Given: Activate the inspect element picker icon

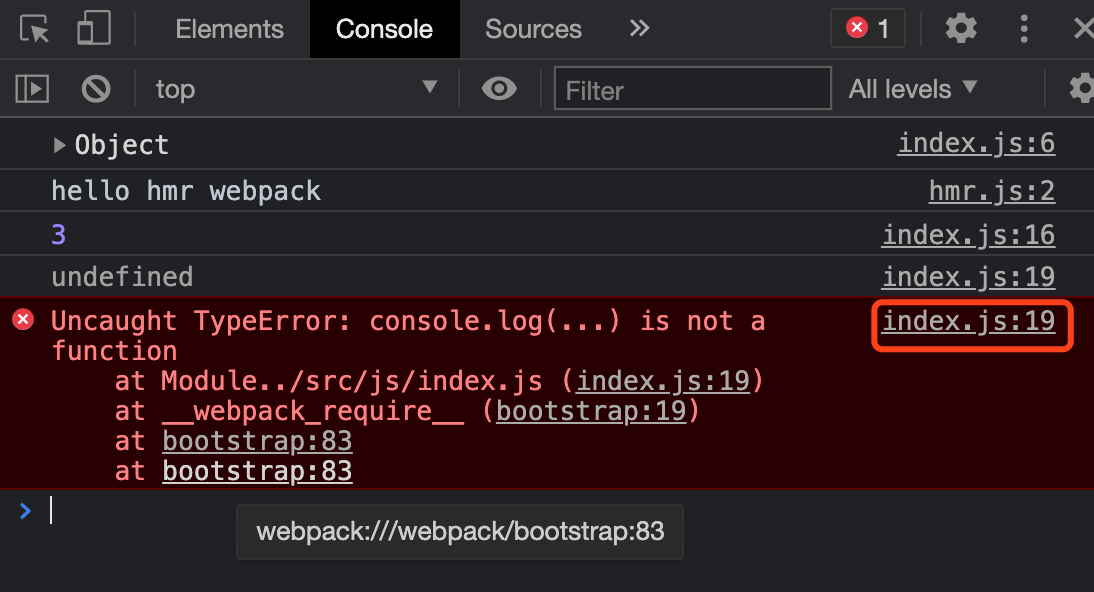Looking at the screenshot, I should (35, 29).
